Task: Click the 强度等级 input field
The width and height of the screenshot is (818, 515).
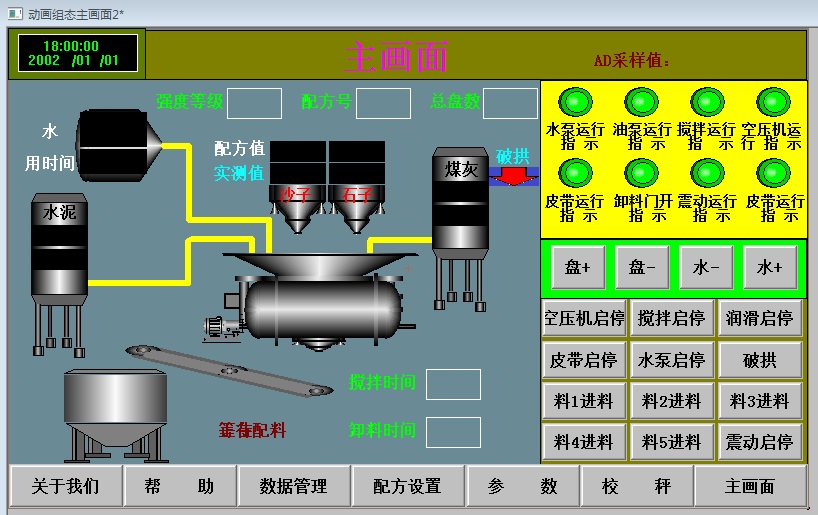Action: pos(254,103)
